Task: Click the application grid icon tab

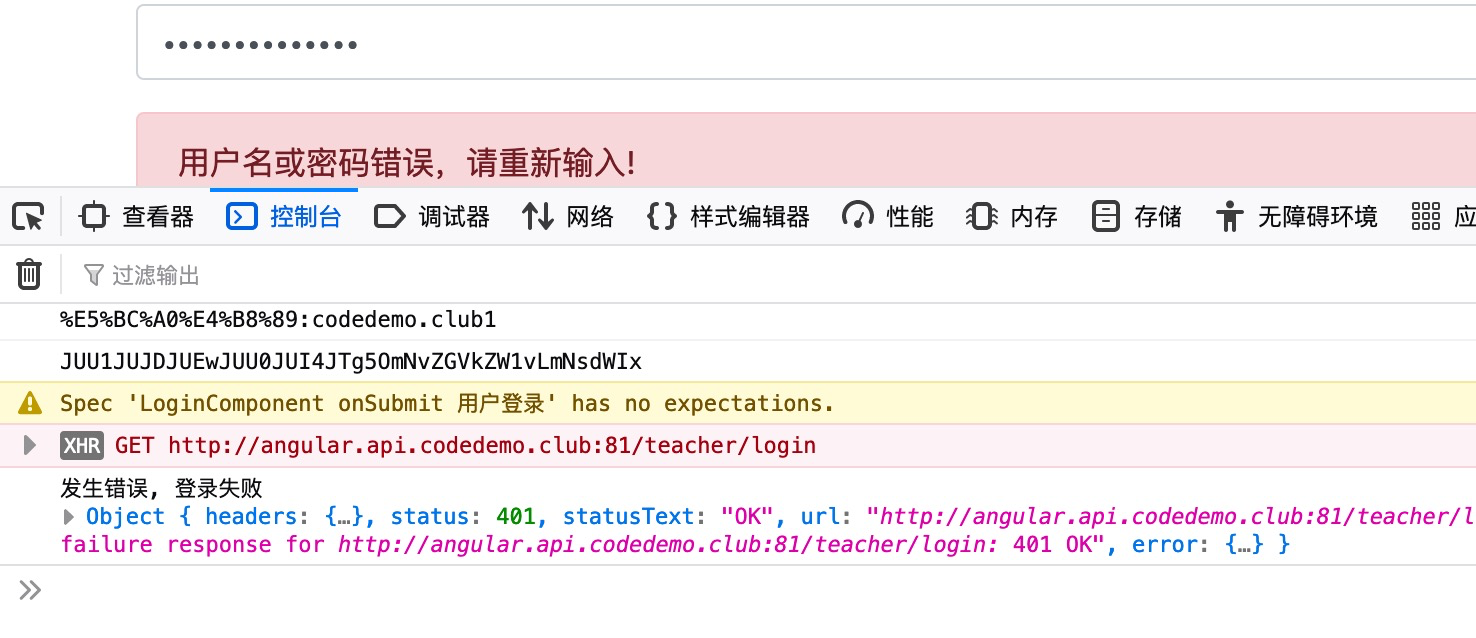Action: 1442,216
